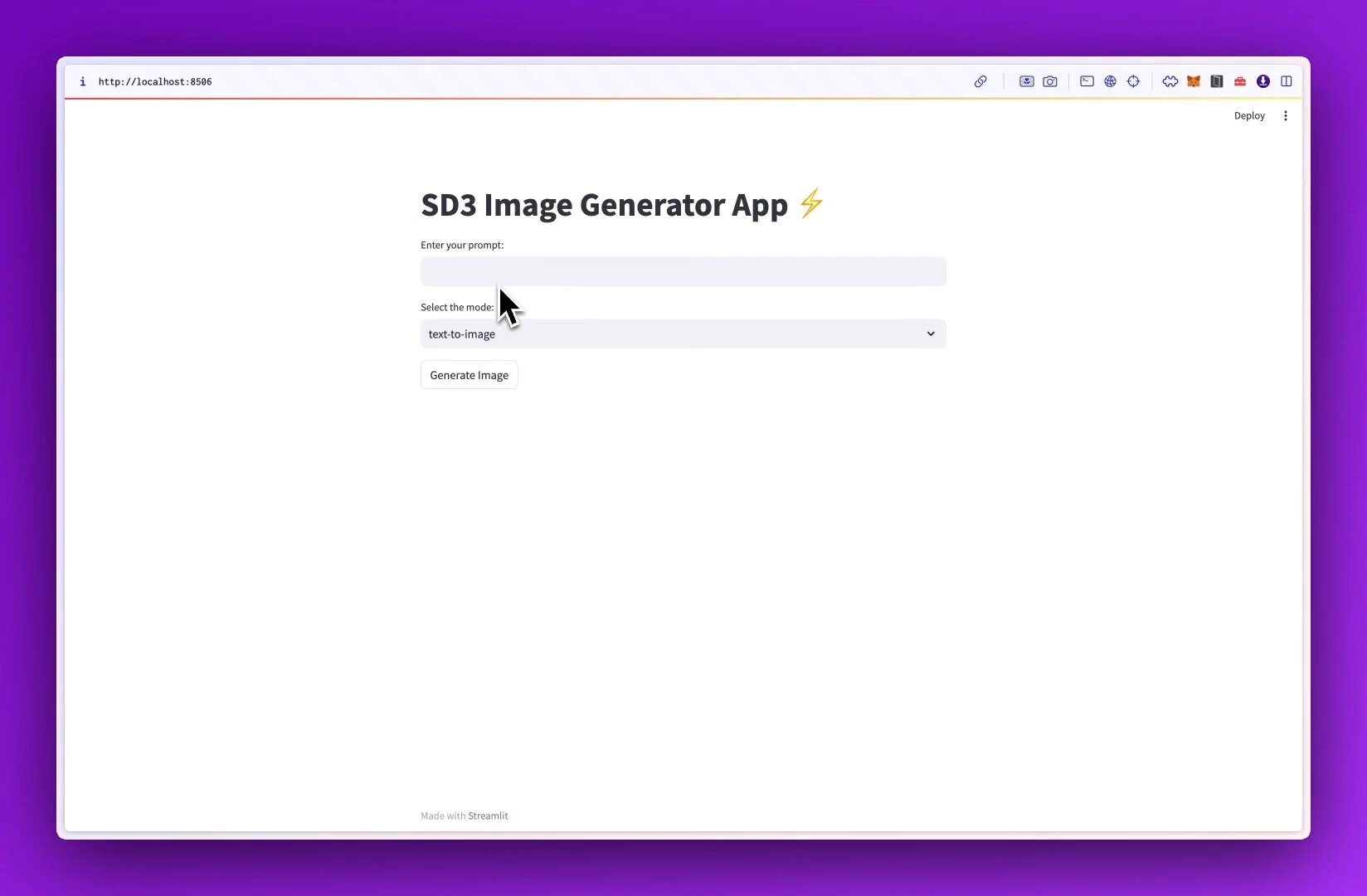Click the site info icon before URL
The height and width of the screenshot is (896, 1367).
(x=82, y=81)
